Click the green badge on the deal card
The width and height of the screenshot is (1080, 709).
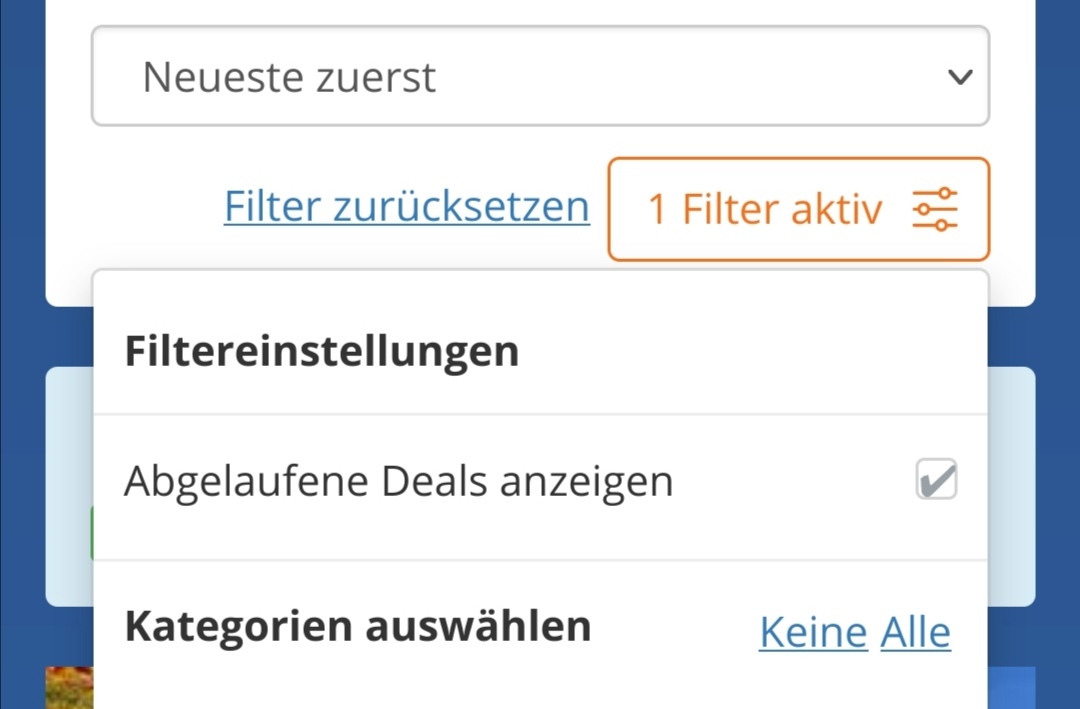[92, 533]
